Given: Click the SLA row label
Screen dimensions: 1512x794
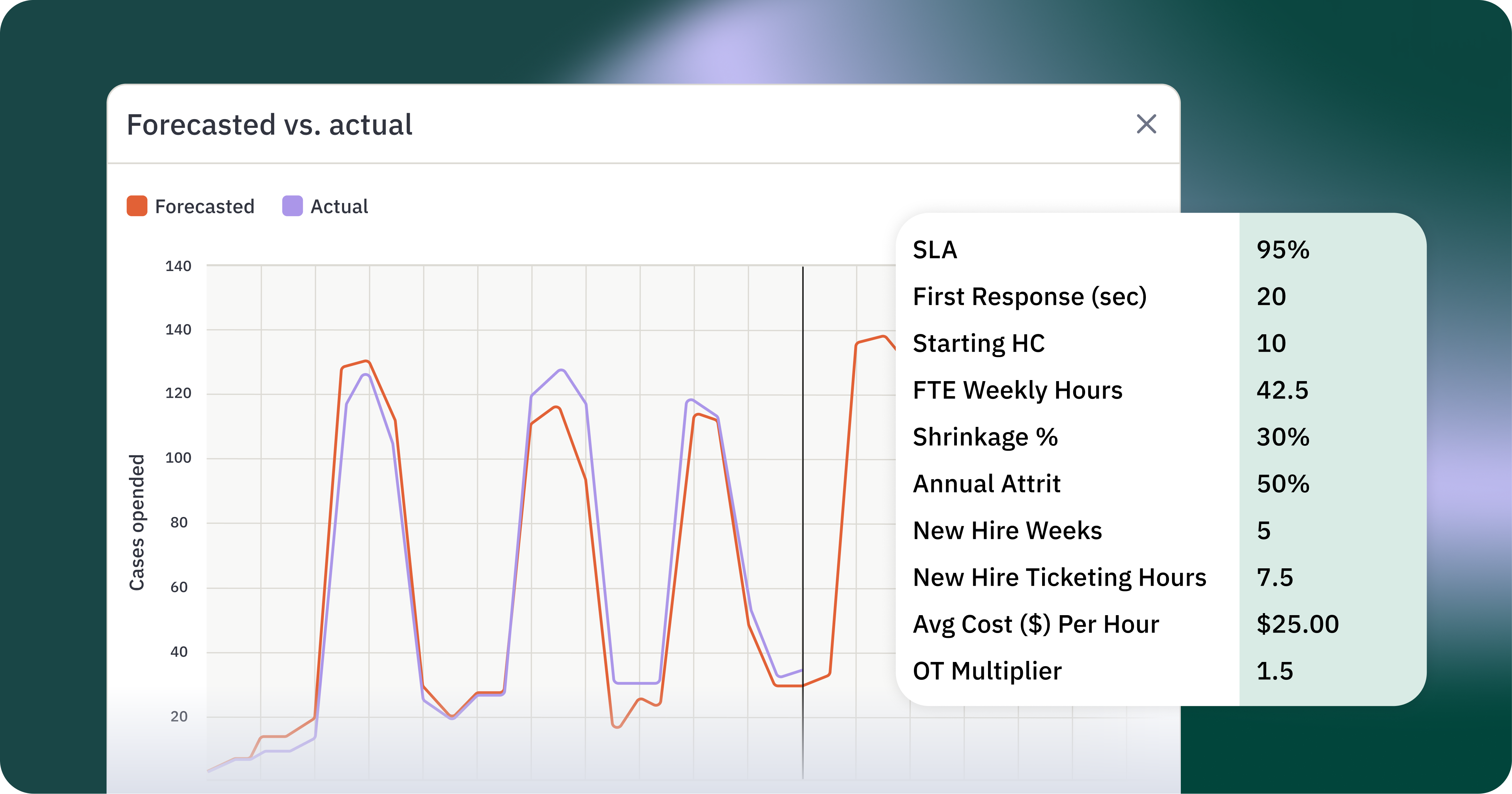Looking at the screenshot, I should coord(935,250).
